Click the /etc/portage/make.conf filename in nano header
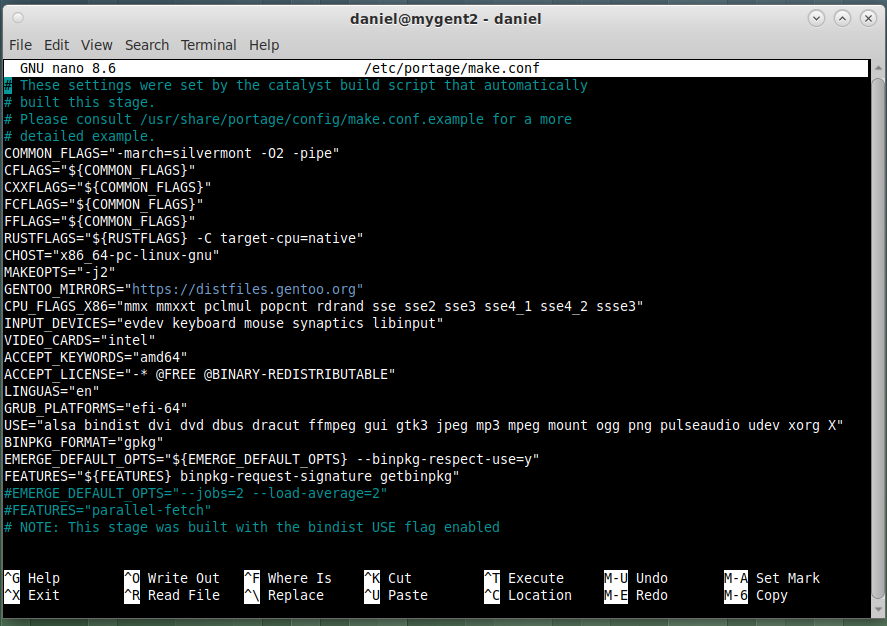The height and width of the screenshot is (626, 887). coord(453,68)
